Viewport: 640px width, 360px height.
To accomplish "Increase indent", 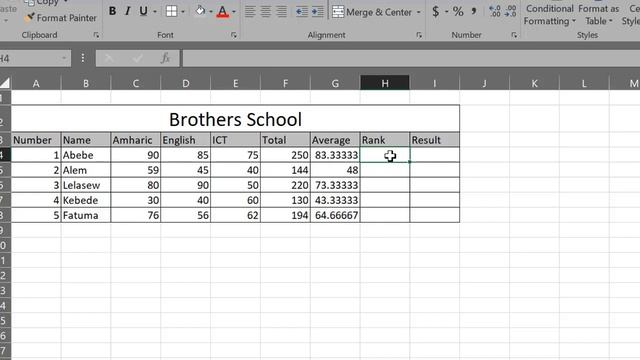I will point(318,11).
